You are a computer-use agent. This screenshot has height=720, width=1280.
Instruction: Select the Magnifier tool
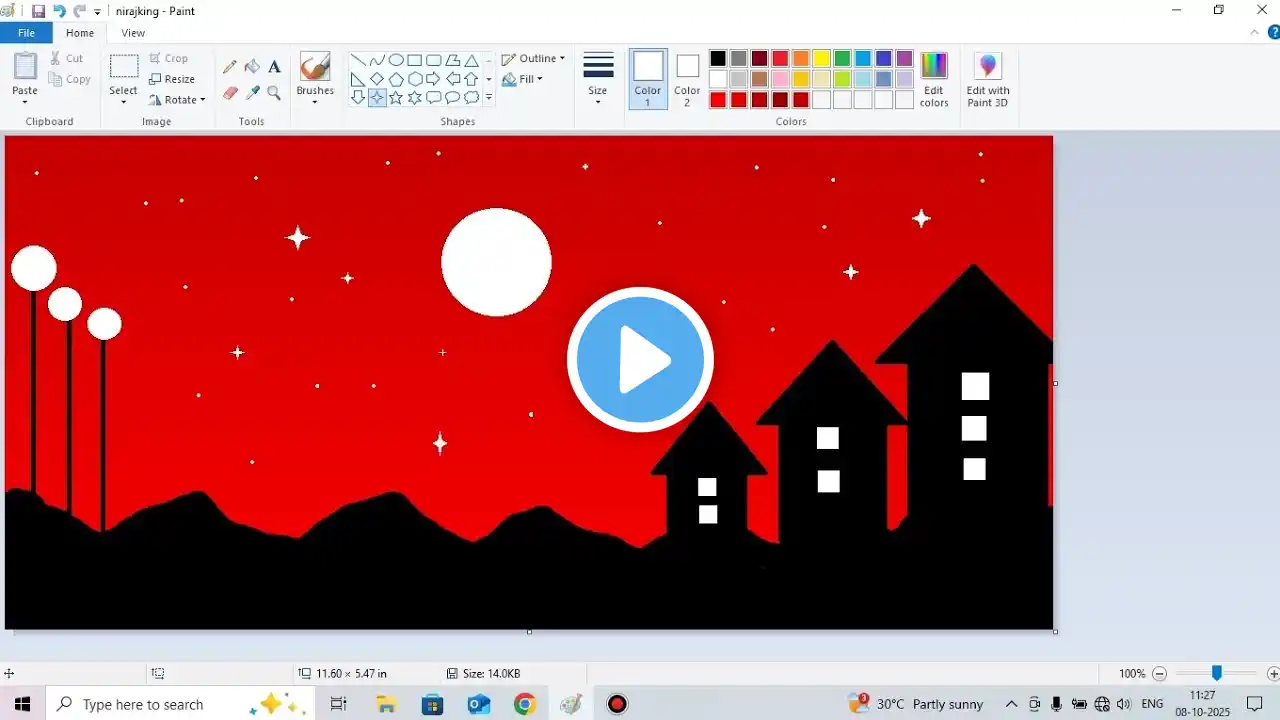click(274, 93)
